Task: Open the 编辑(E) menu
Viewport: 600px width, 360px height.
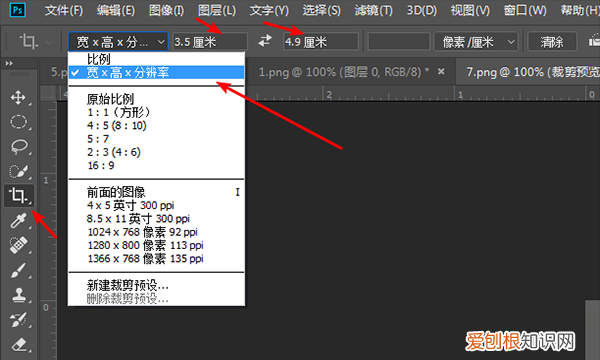Action: tap(116, 10)
